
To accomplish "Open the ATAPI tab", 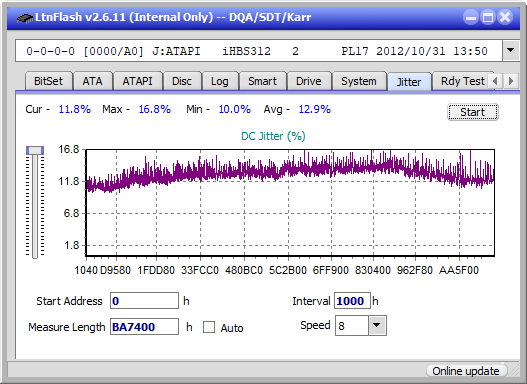I will click(x=137, y=81).
